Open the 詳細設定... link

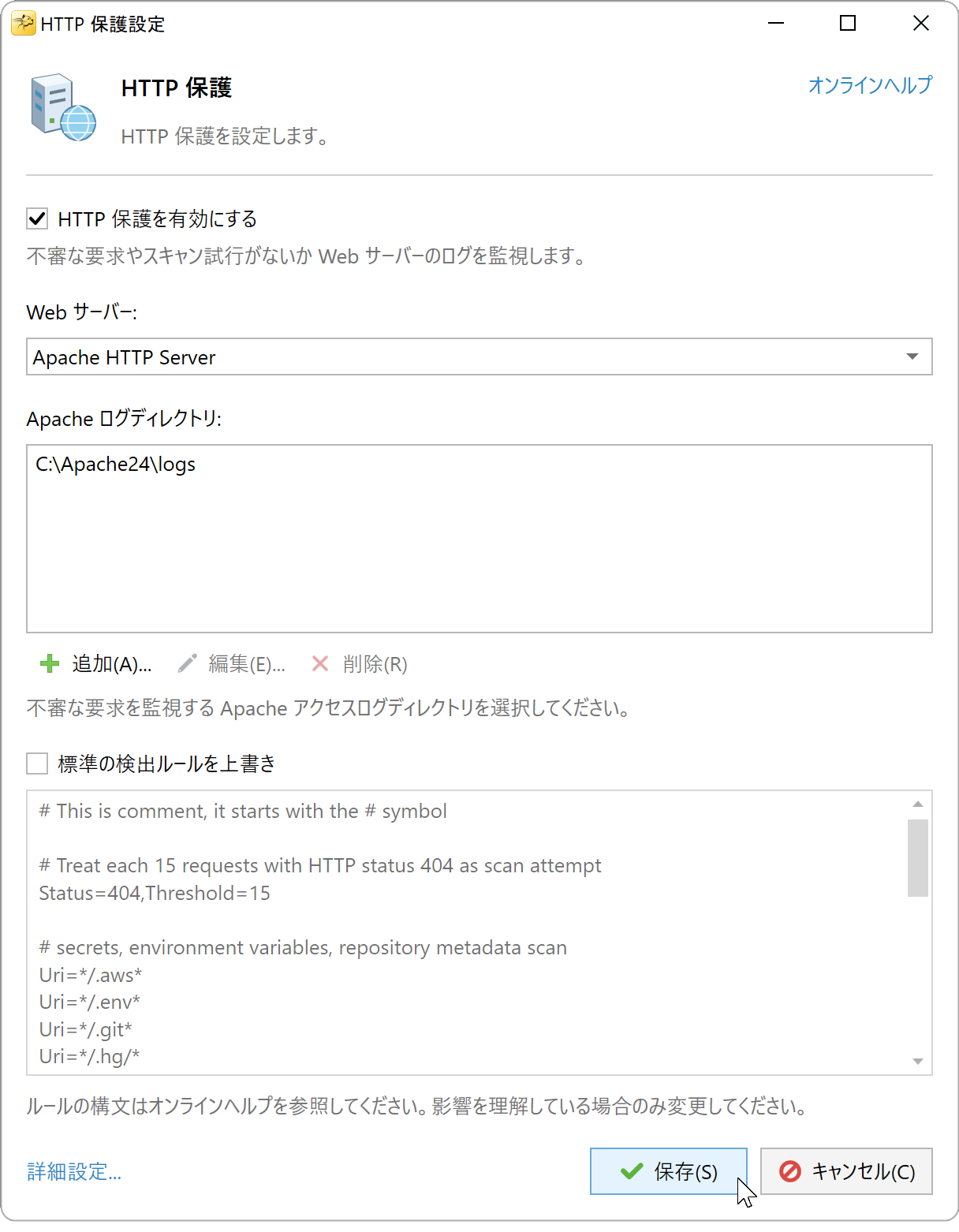pos(74,1172)
